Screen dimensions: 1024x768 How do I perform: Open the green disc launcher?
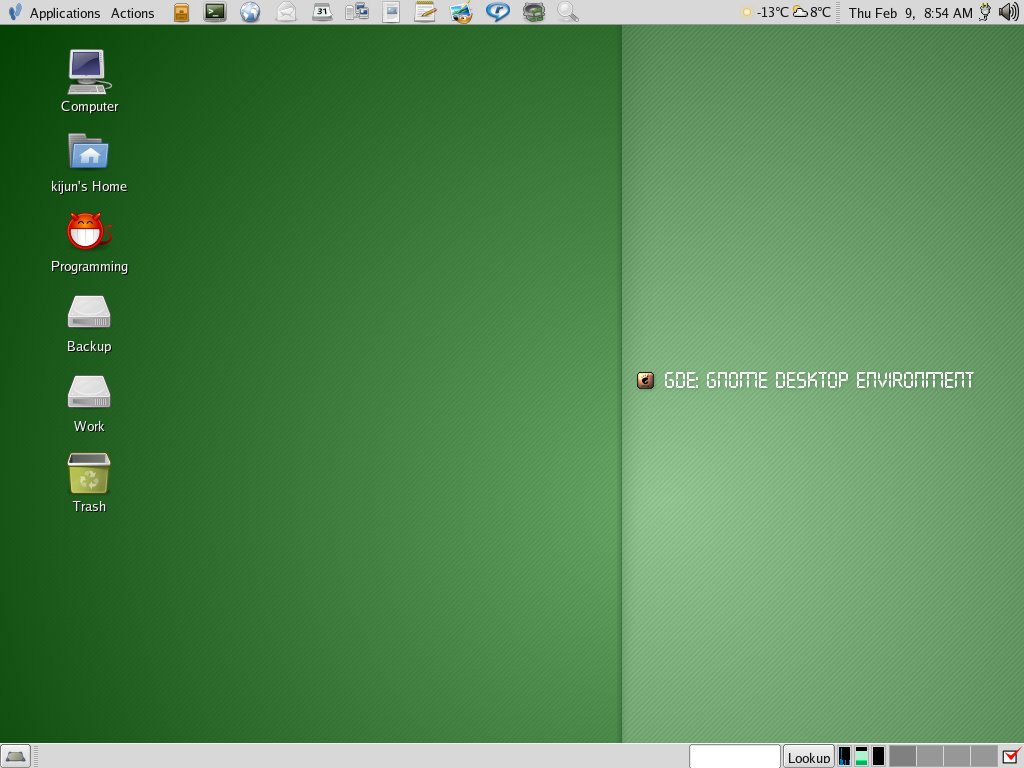pos(534,12)
